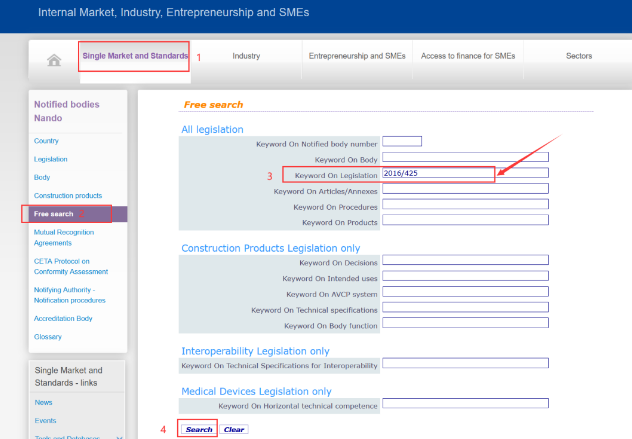The image size is (632, 439).
Task: Select the Sectors tab
Action: pos(578,56)
